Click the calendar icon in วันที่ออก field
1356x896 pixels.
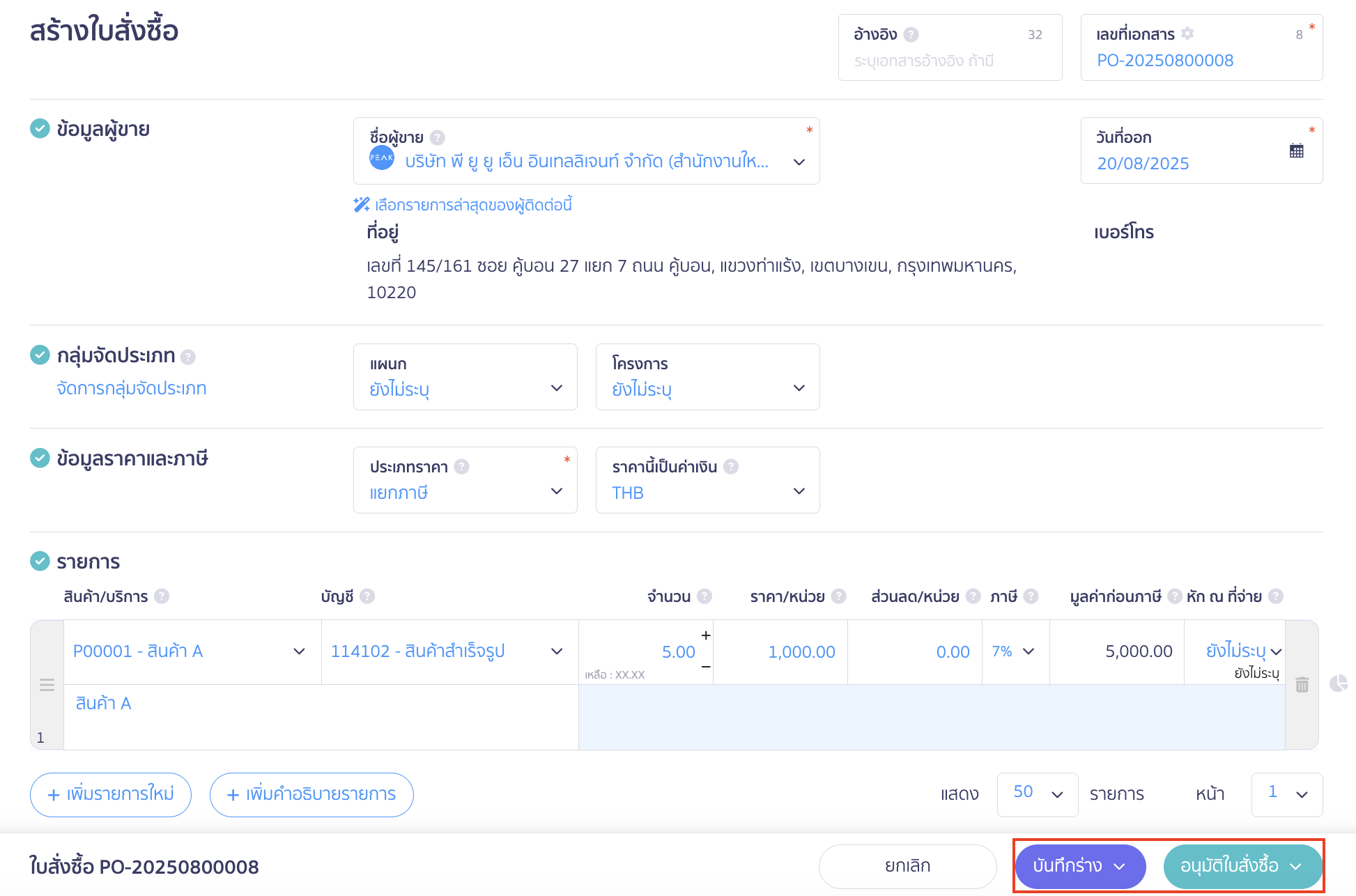click(x=1296, y=150)
